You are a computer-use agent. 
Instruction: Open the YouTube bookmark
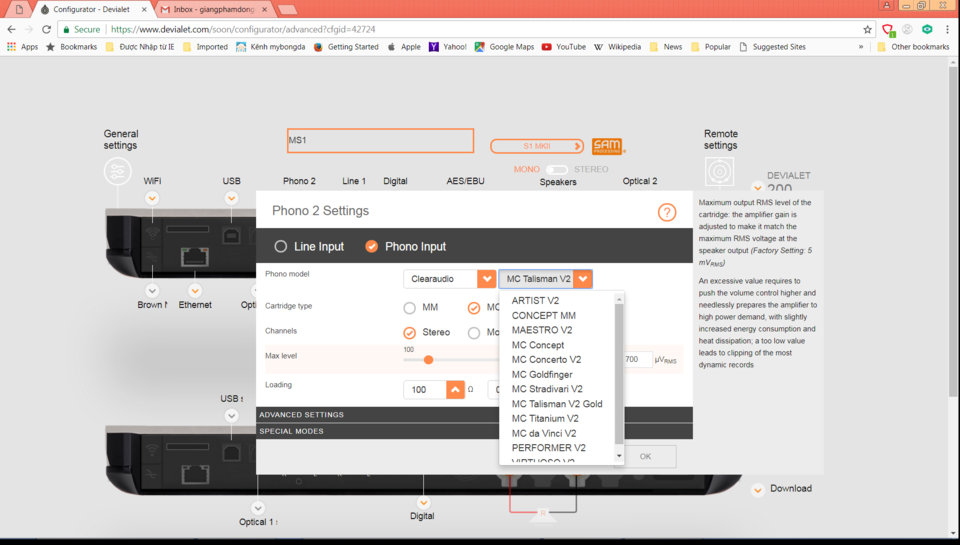[564, 47]
